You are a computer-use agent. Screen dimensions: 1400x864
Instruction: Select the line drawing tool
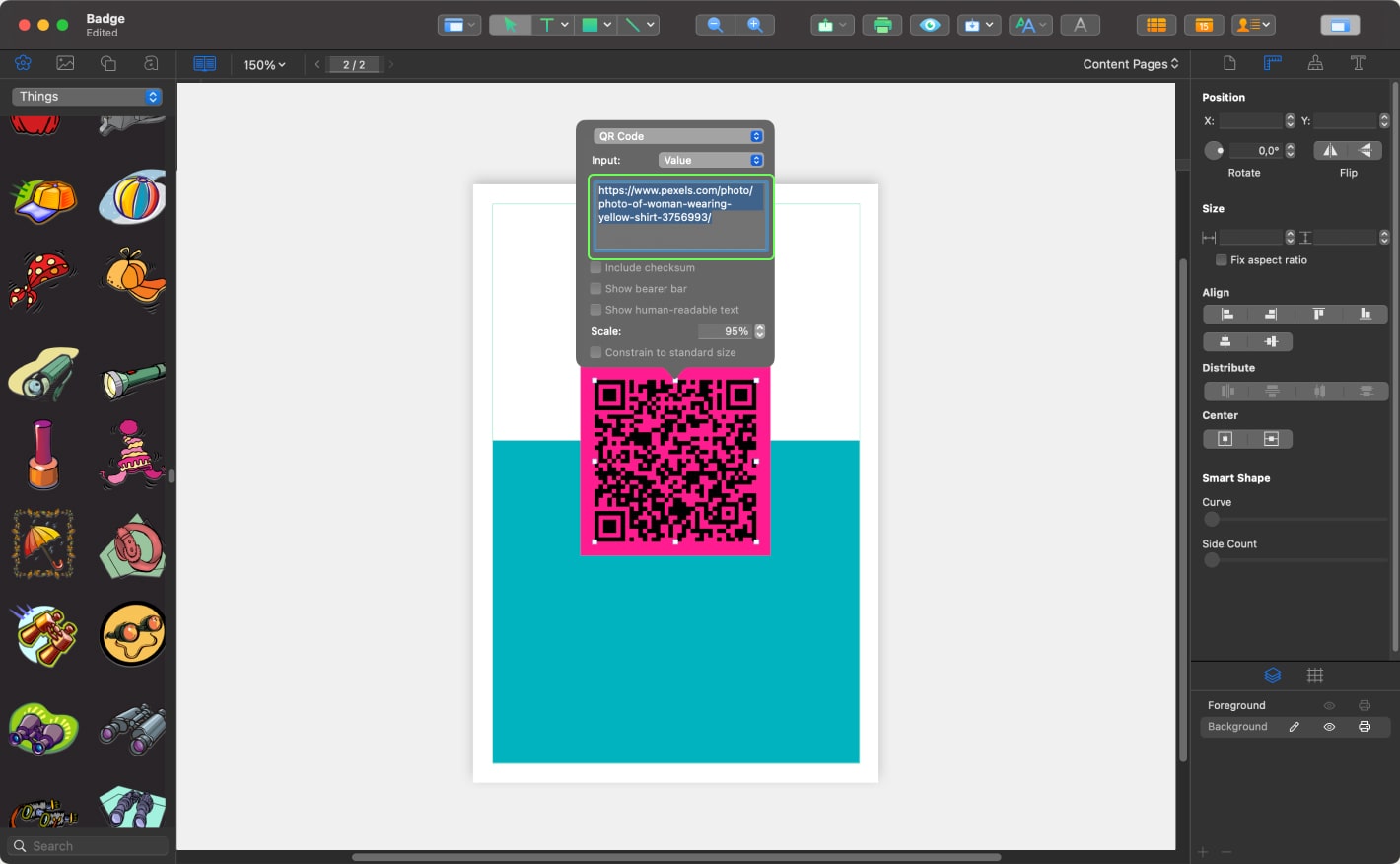pos(633,25)
